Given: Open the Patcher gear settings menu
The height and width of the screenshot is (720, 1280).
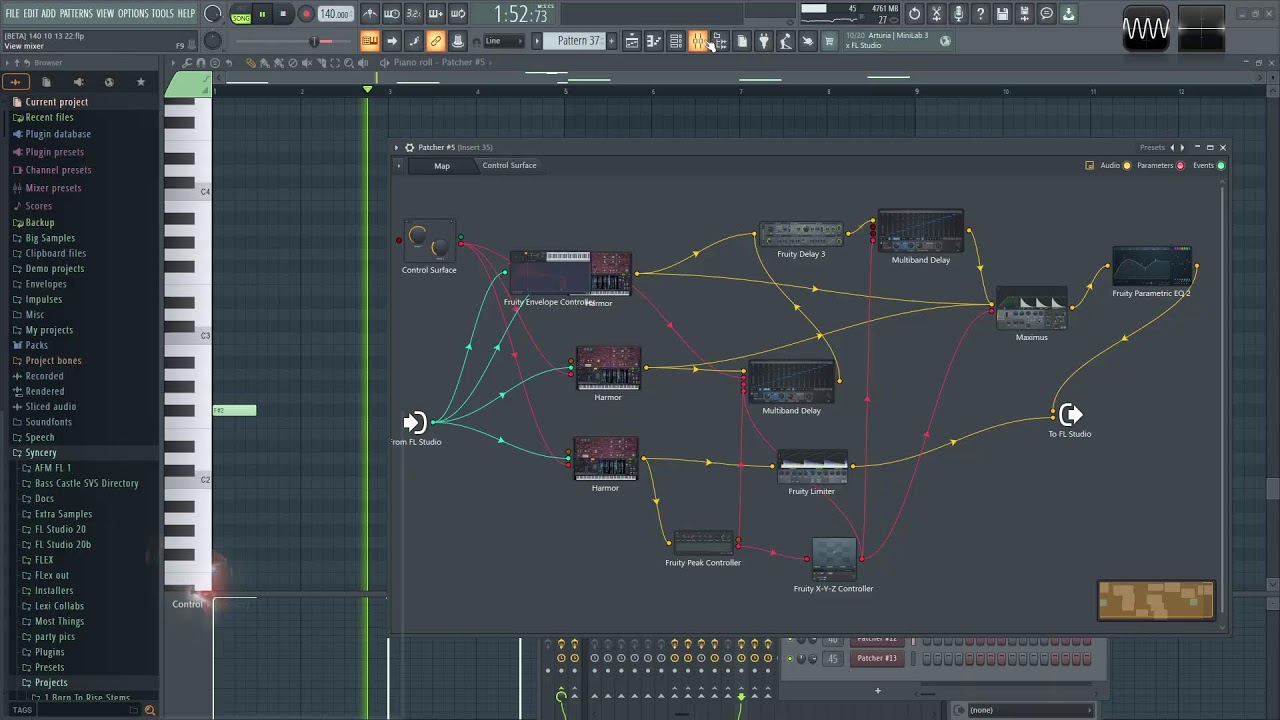Looking at the screenshot, I should point(409,147).
